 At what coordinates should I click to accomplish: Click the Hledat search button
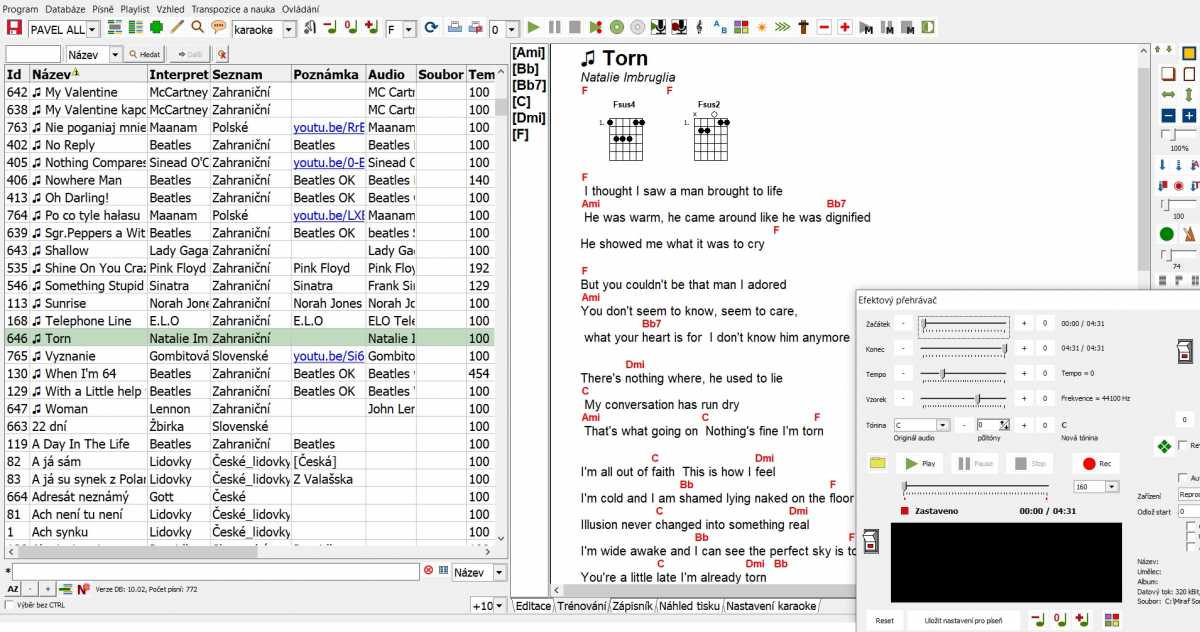tap(145, 54)
